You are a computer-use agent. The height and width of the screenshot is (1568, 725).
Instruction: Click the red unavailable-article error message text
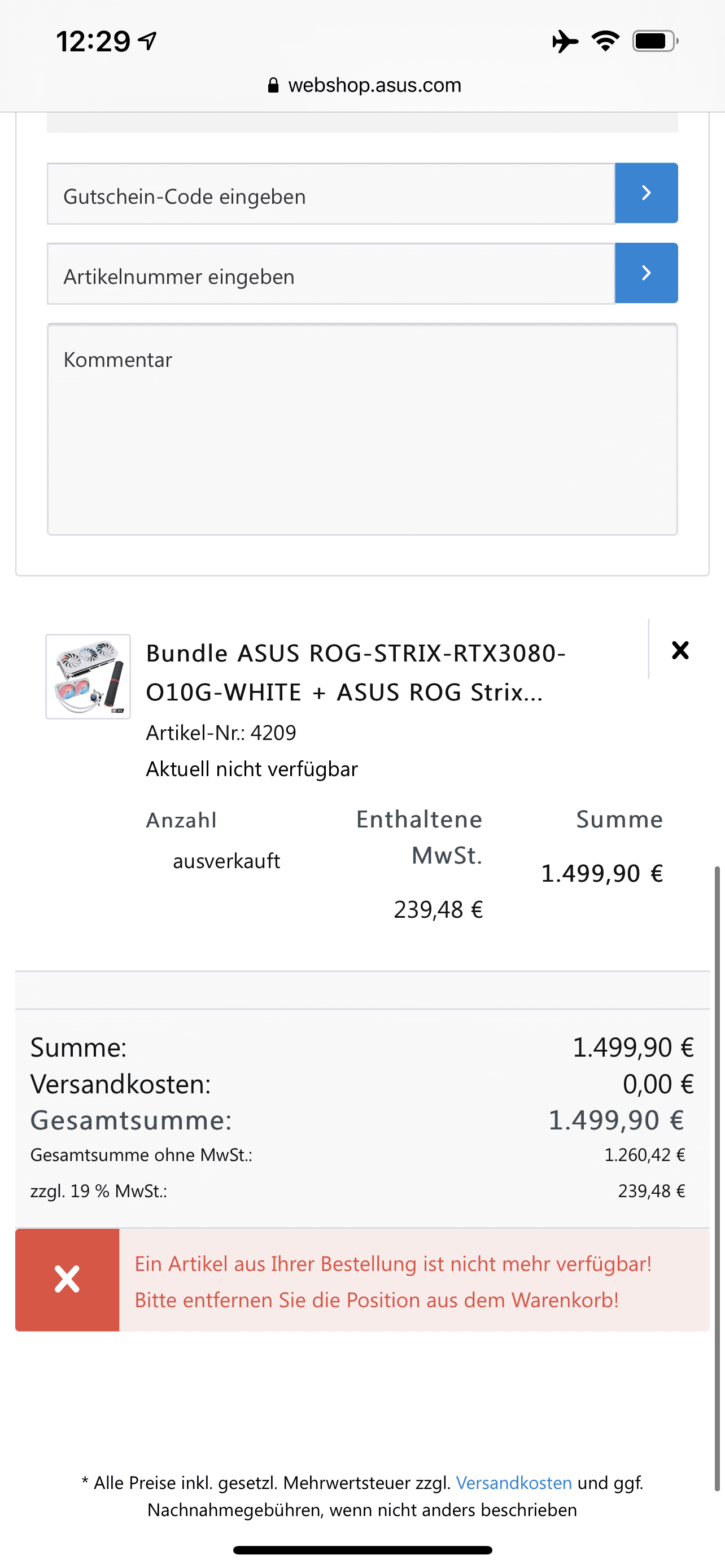(x=392, y=1282)
